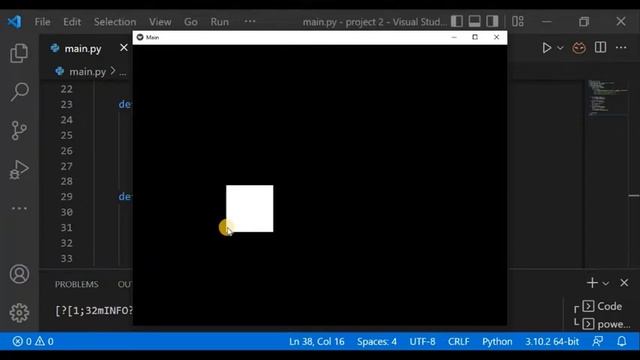Select the Code terminal entry
640x360 pixels.
coord(603,306)
